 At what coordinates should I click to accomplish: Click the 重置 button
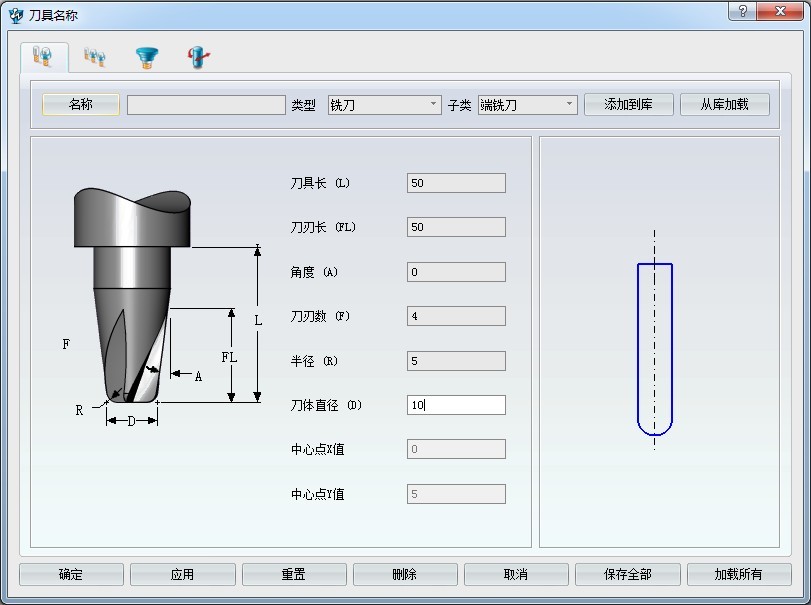pyautogui.click(x=294, y=574)
